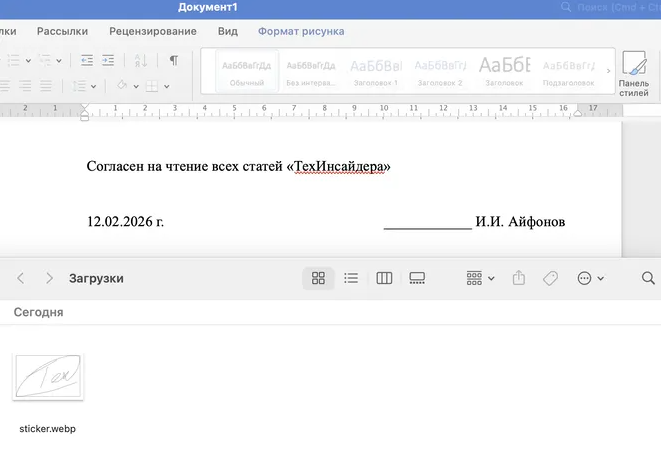The width and height of the screenshot is (661, 453).
Task: Select the sticker.webp file thumbnail
Action: pos(48,377)
